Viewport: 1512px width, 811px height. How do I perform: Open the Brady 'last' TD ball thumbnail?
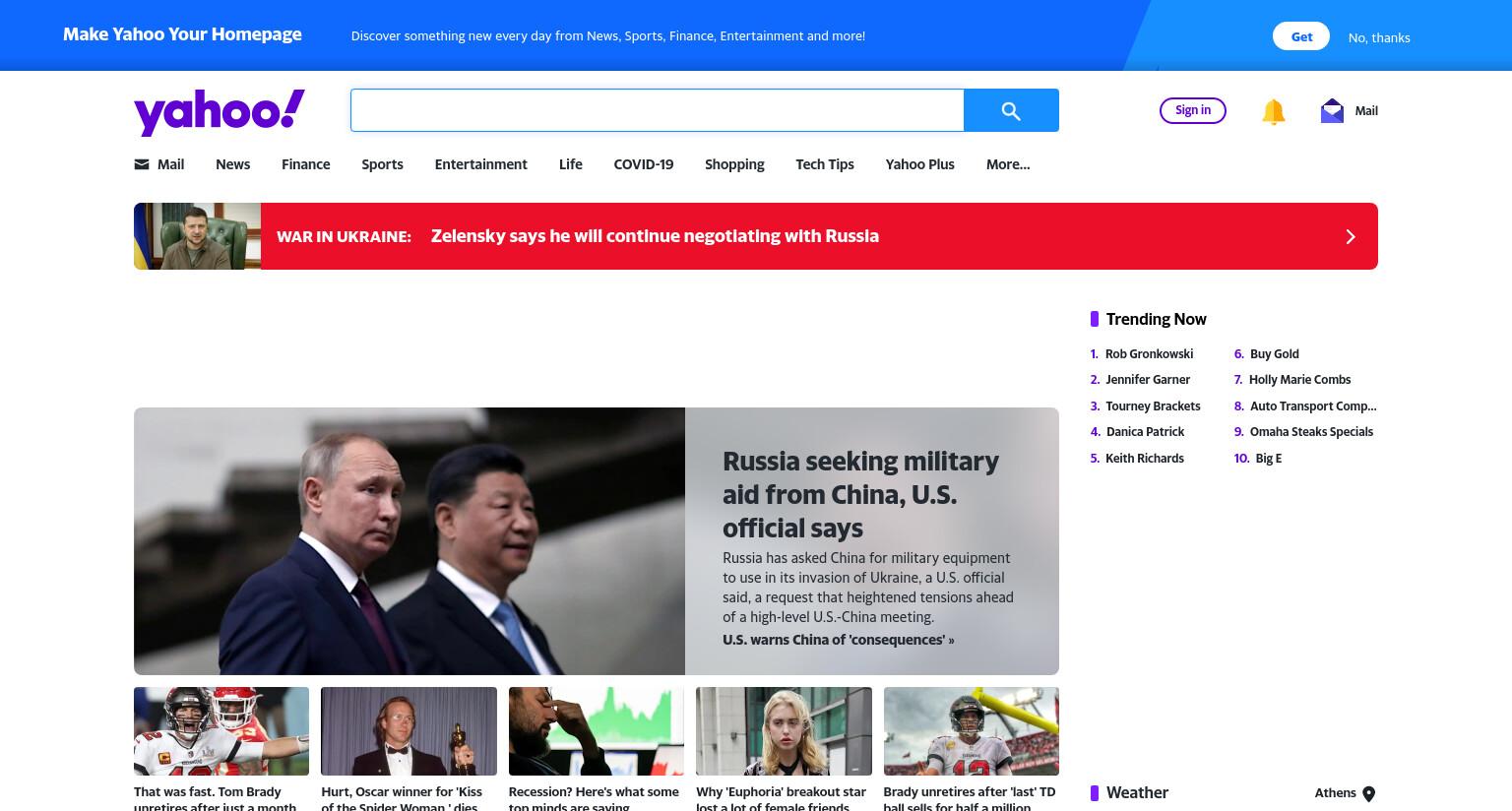click(x=972, y=731)
